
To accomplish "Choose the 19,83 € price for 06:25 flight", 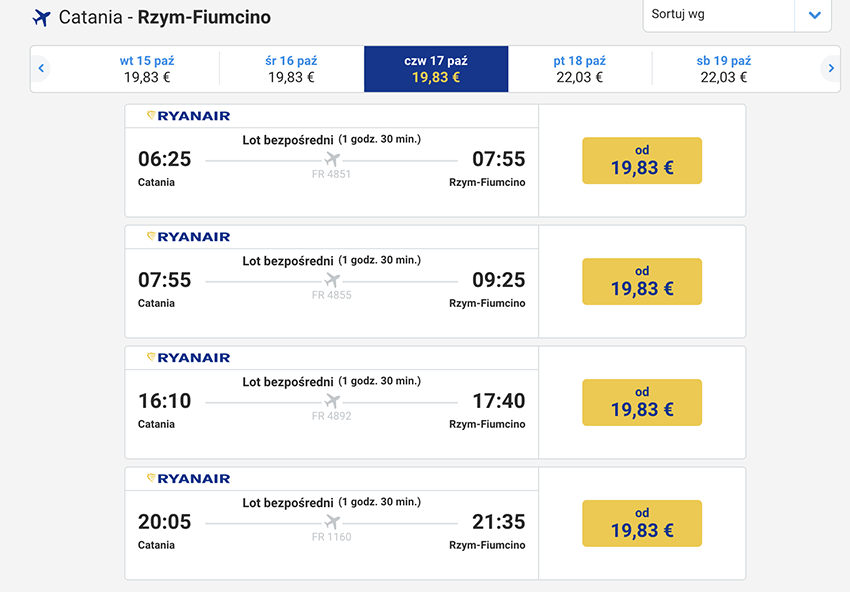I will [642, 160].
